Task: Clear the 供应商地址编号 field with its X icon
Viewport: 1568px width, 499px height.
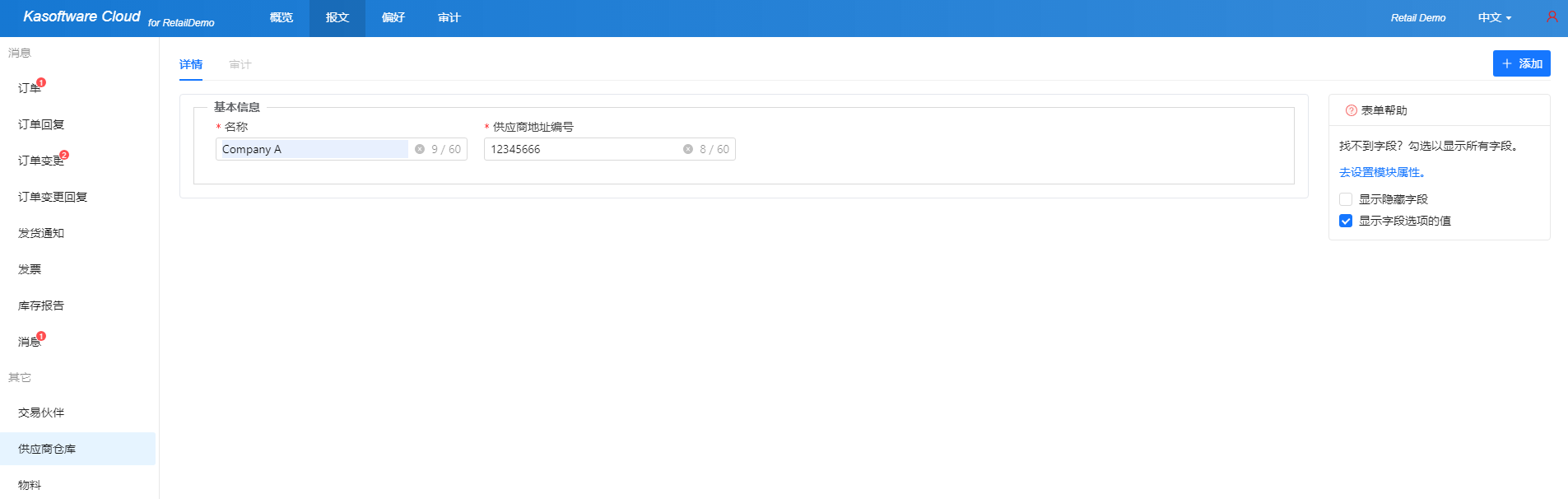Action: 688,149
